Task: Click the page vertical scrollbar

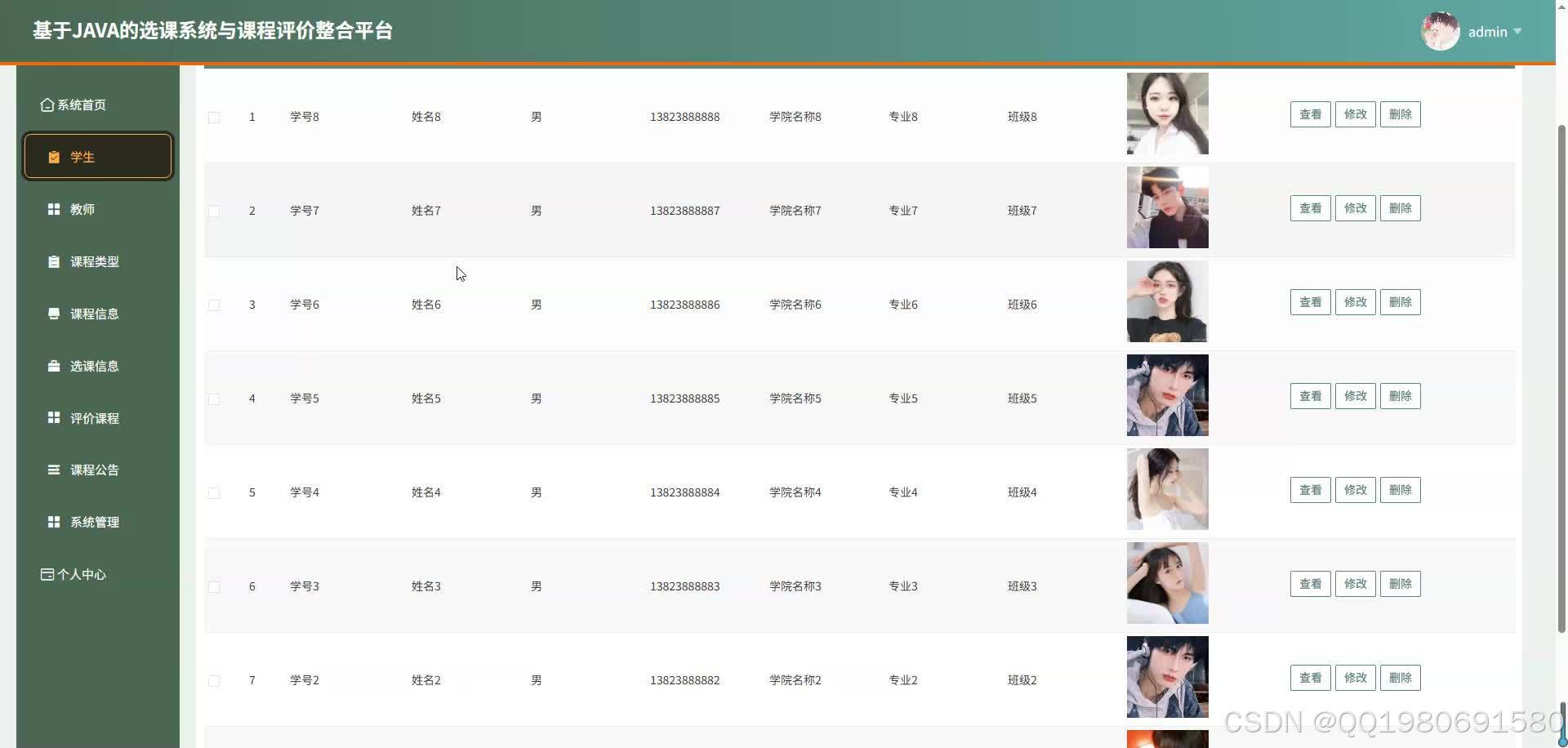Action: (1561, 380)
